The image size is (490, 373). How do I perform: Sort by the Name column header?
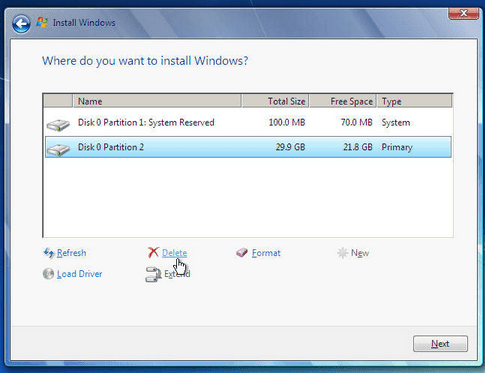[x=157, y=101]
